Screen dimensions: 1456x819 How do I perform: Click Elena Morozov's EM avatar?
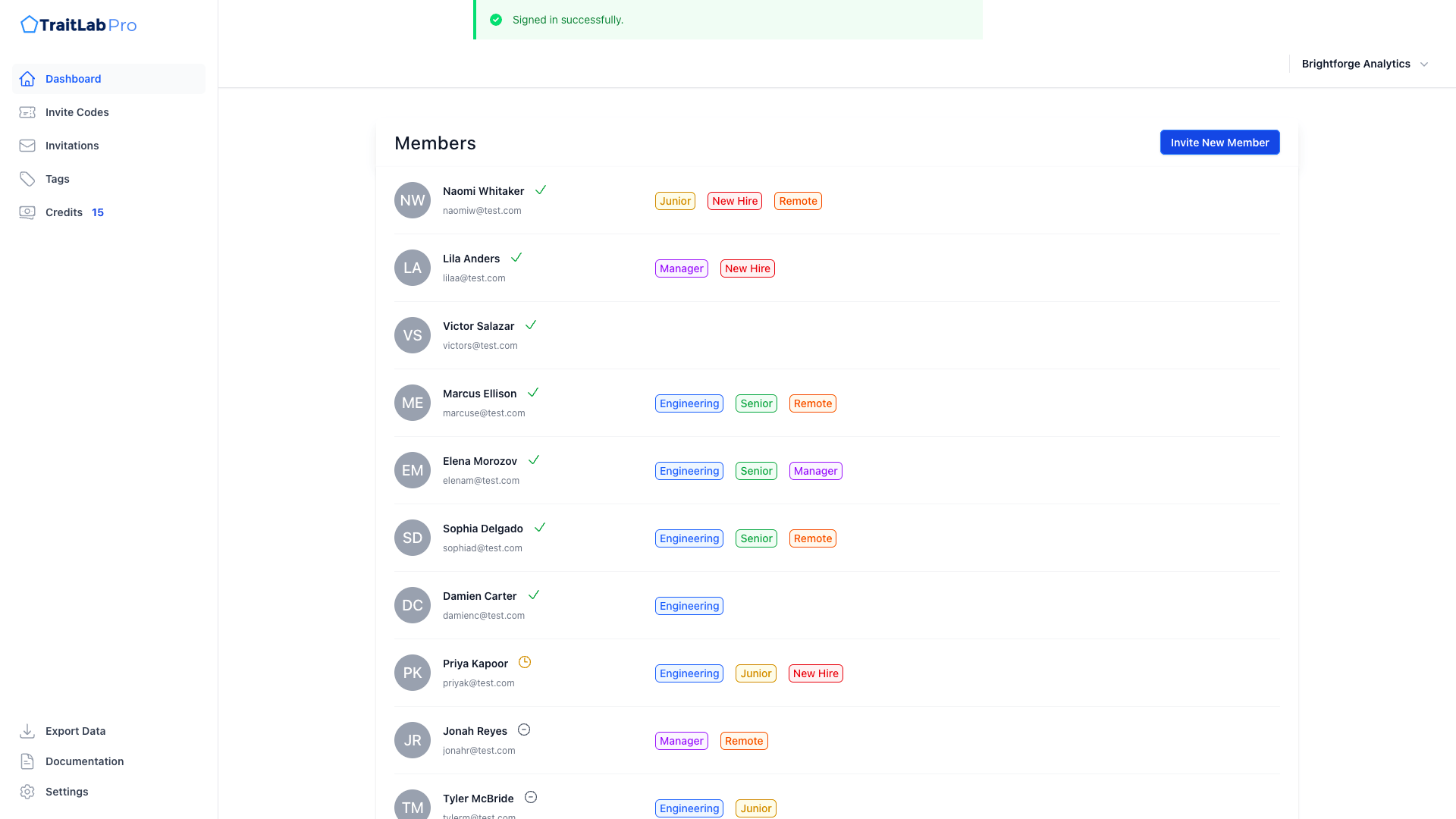point(413,470)
